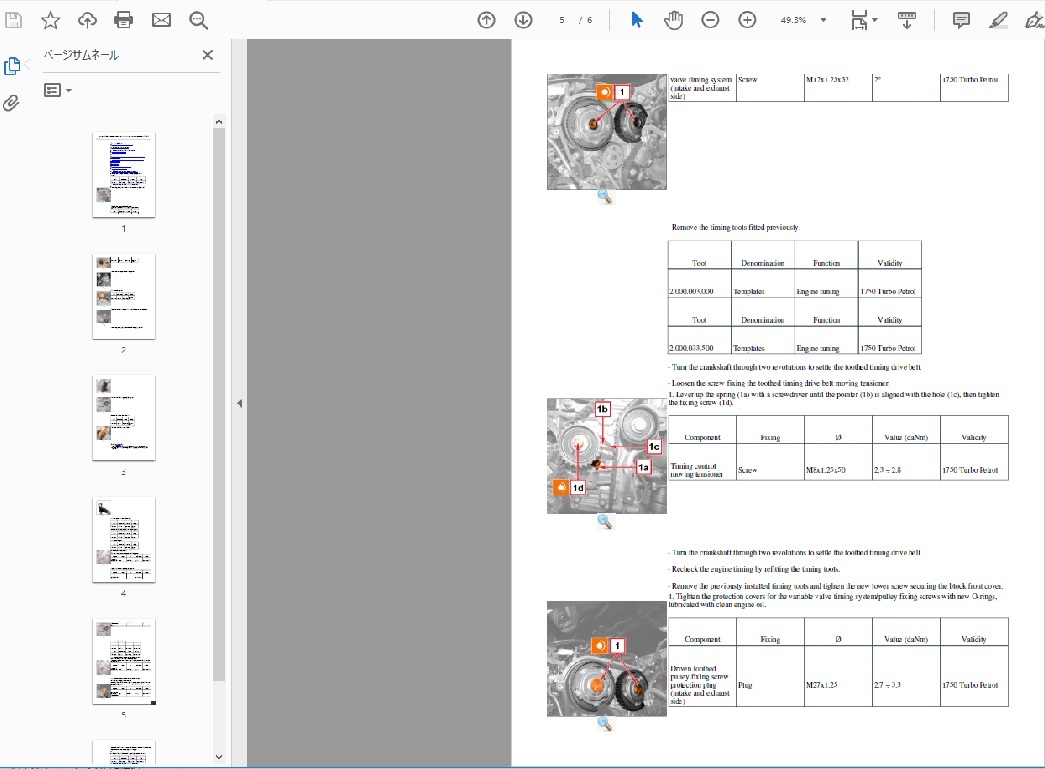Open the page thumbnails panel icon
Image resolution: width=1045 pixels, height=769 pixels.
(12, 66)
